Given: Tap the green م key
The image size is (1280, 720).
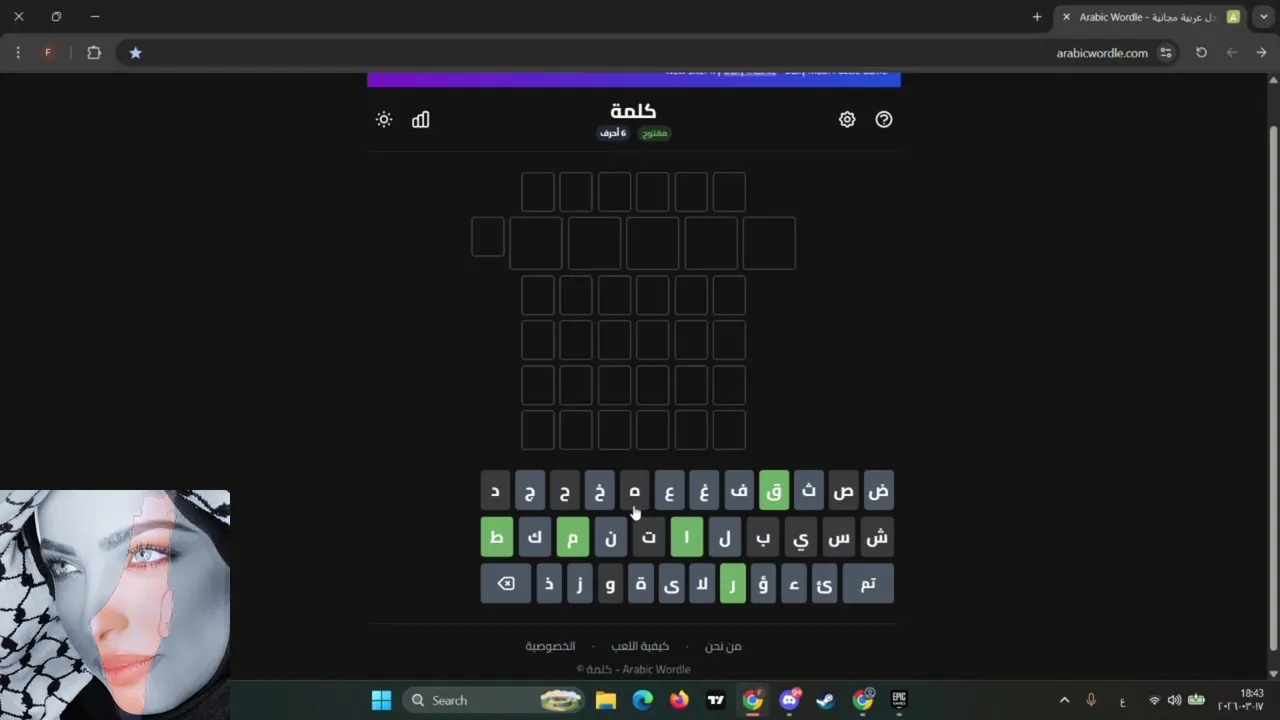Looking at the screenshot, I should (573, 537).
